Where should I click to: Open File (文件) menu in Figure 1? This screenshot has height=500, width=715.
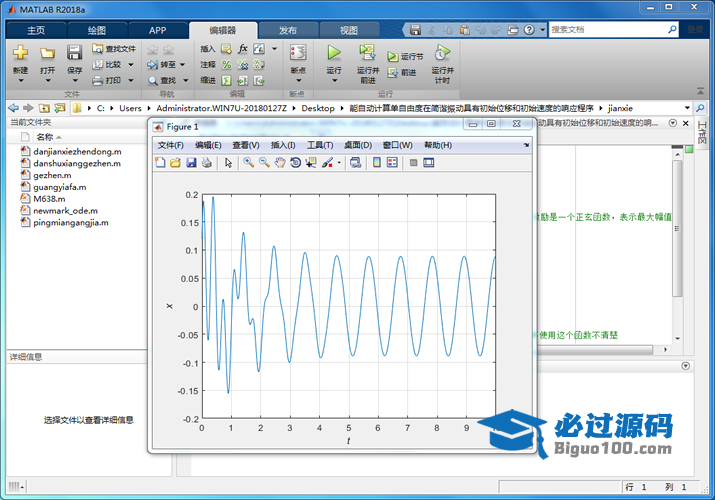point(171,145)
